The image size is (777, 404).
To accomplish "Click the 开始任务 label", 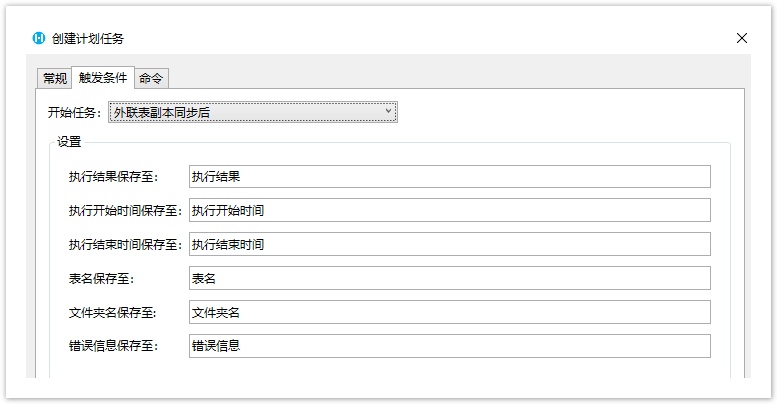I will click(74, 113).
